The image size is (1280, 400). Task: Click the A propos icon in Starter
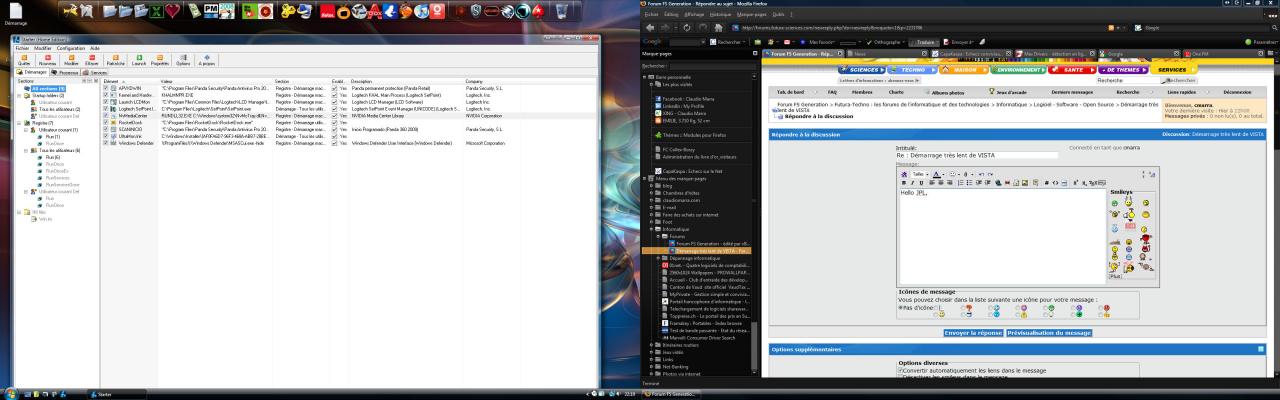pos(207,58)
